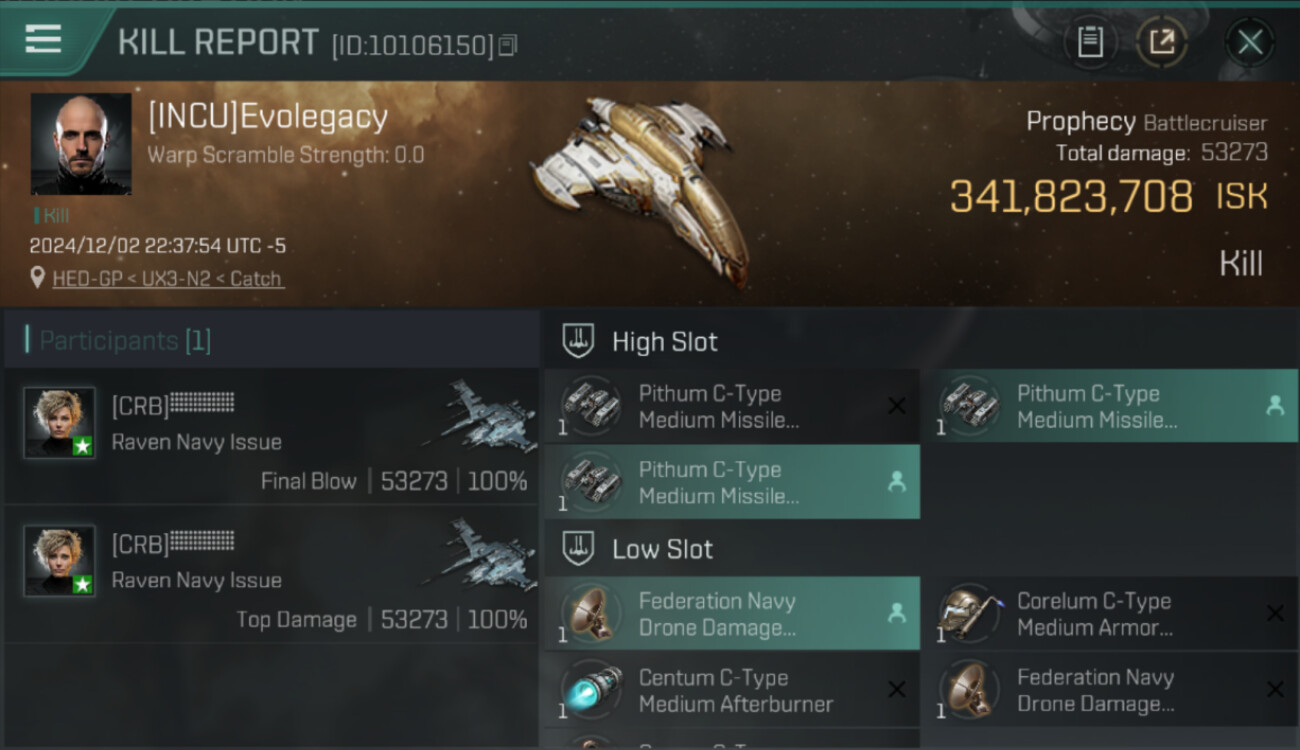Click Centum C-Type Medium Afterburner icon
Screen dimensions: 1300x750
(x=592, y=690)
